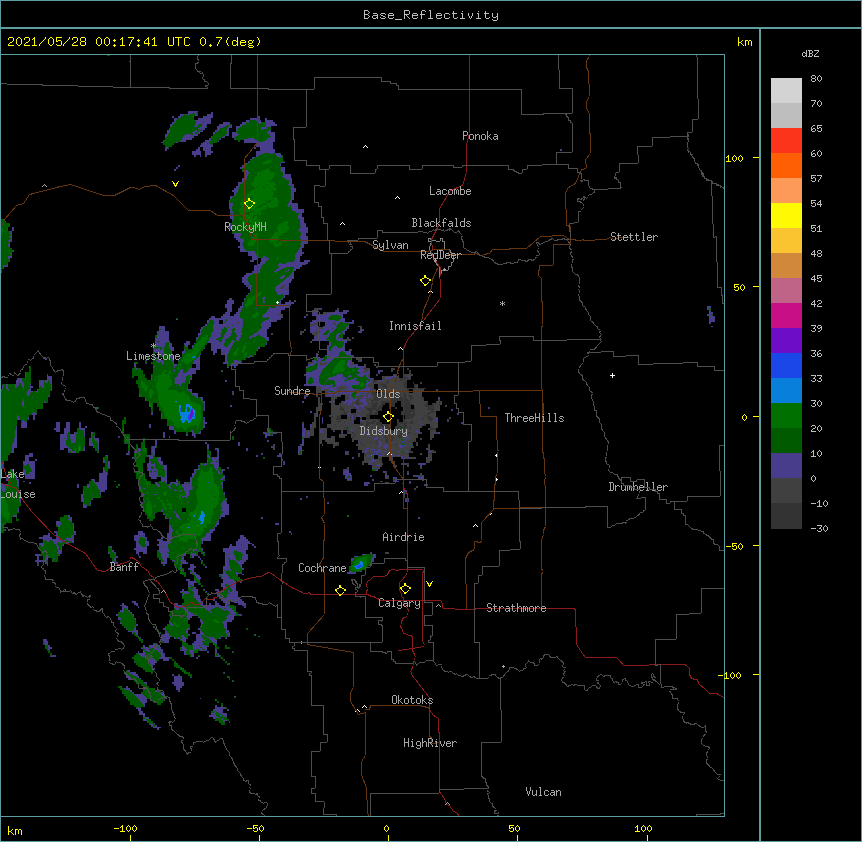
Task: Click the Olds city label
Action: pyautogui.click(x=388, y=394)
